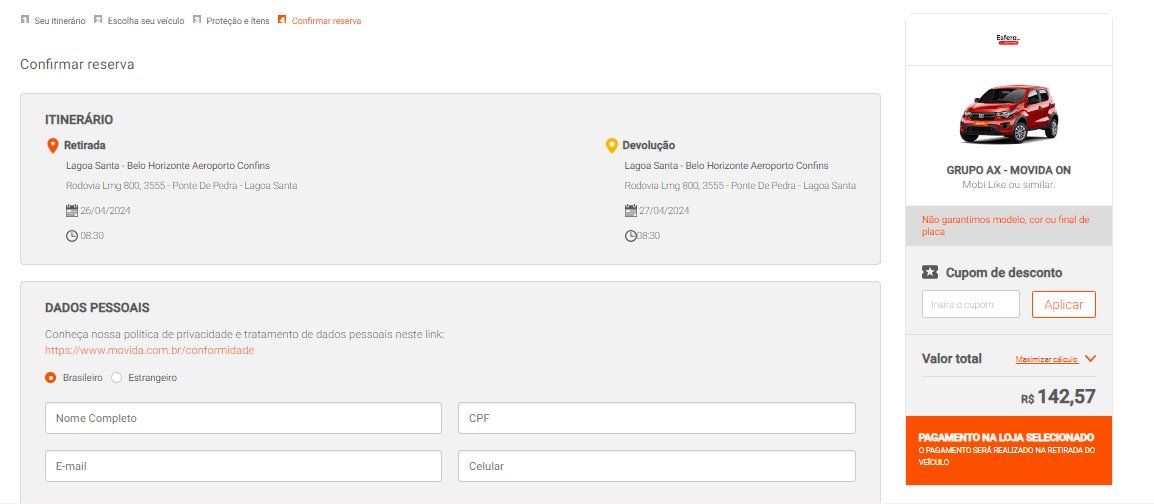The width and height of the screenshot is (1154, 504).
Task: Click the ITINERÁRIO section heading
Action: 79,120
